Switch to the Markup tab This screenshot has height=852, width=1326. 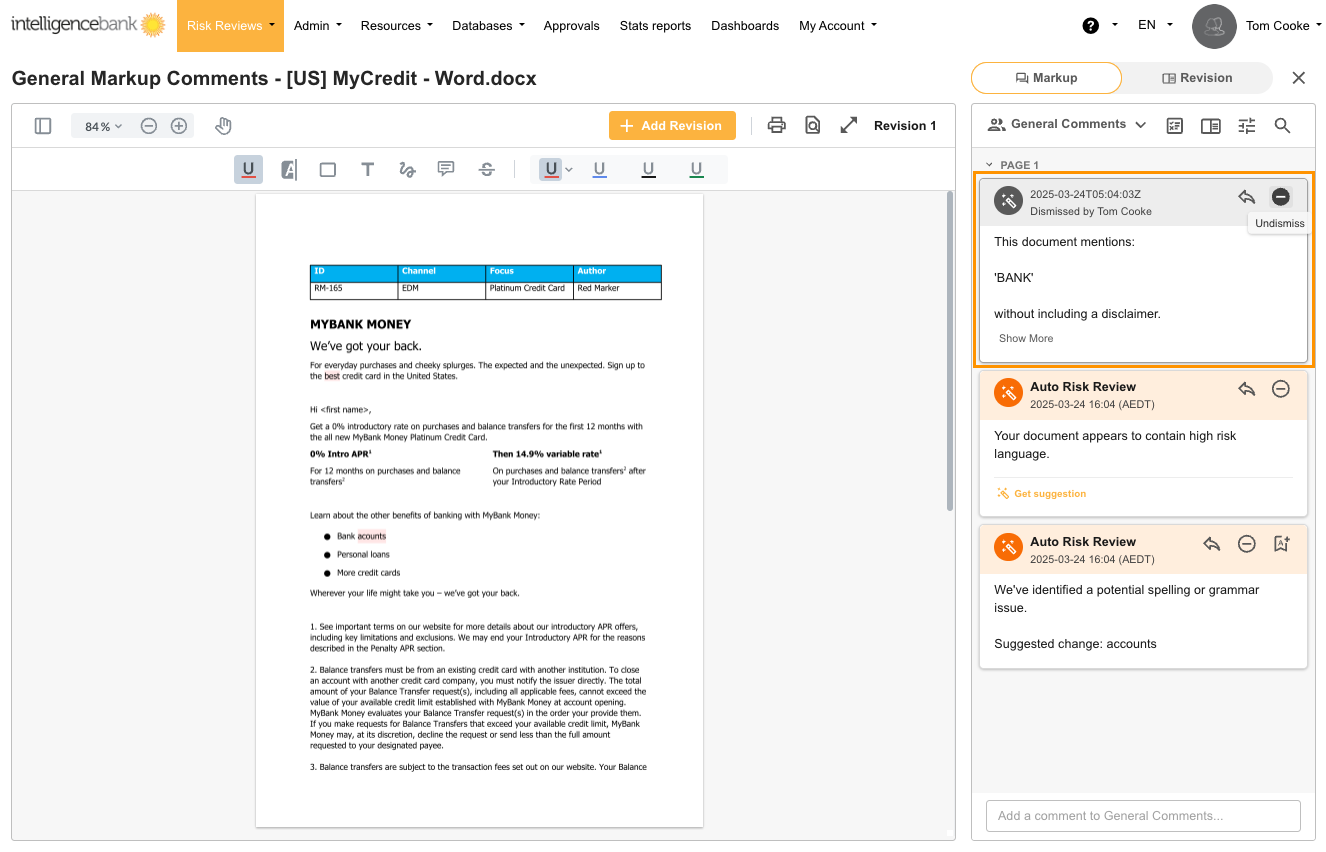pos(1046,78)
